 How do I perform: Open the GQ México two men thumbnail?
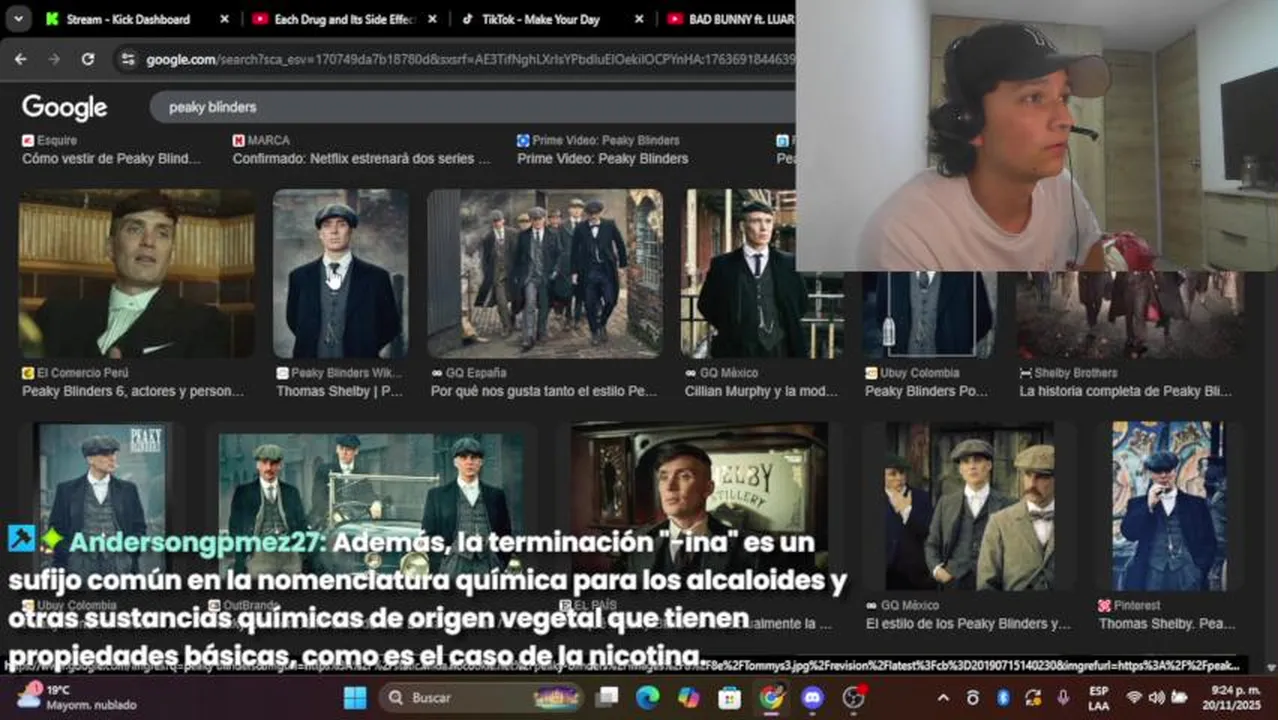pos(970,505)
